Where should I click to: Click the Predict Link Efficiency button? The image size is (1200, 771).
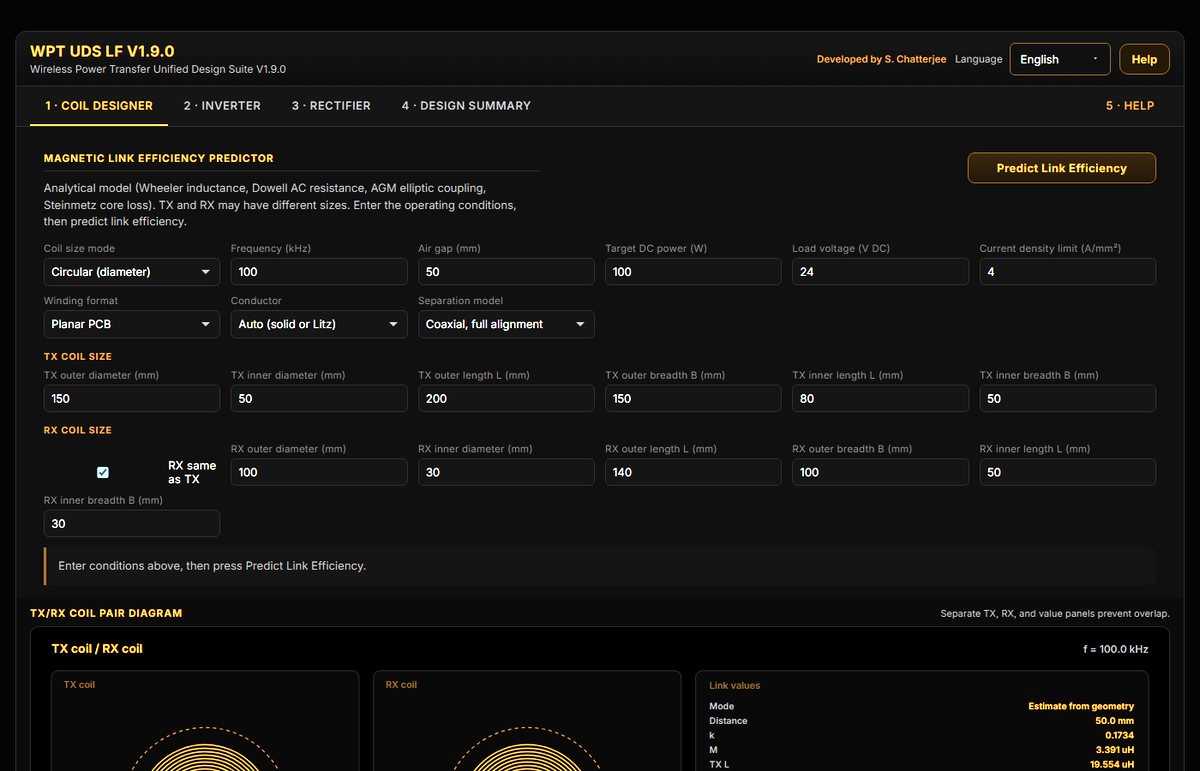pos(1062,168)
